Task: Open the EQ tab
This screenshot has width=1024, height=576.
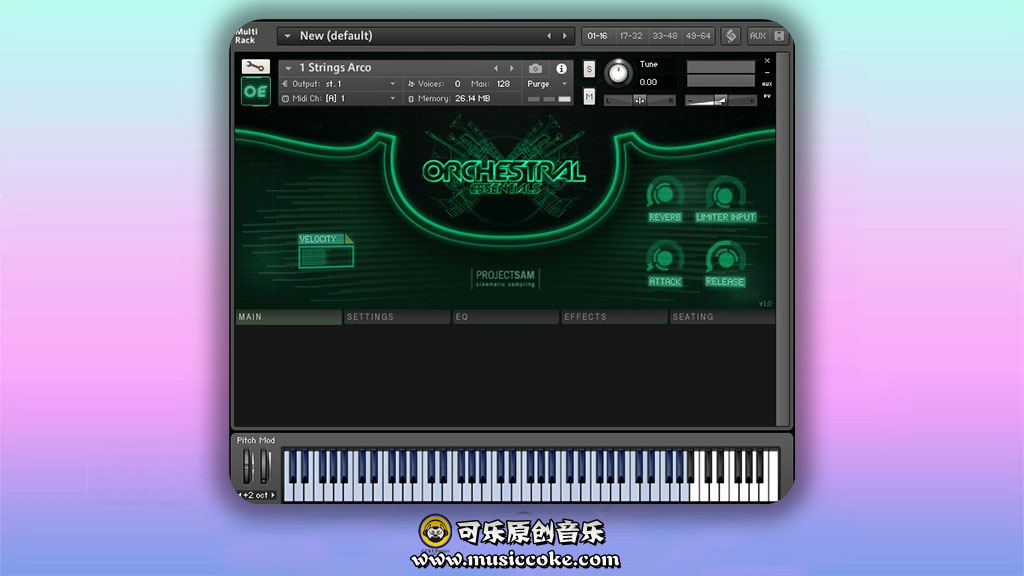Action: pyautogui.click(x=505, y=317)
